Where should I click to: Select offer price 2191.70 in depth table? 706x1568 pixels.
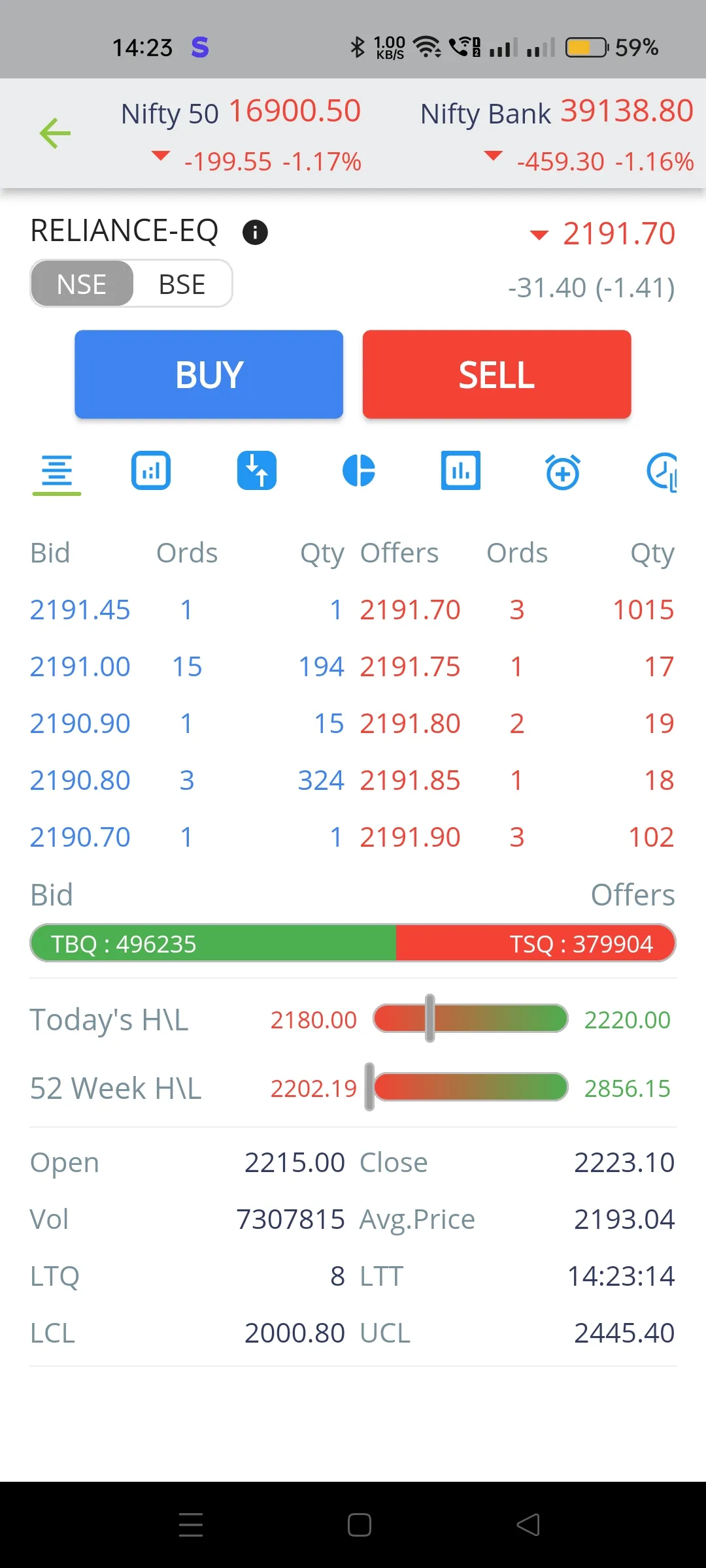[411, 610]
